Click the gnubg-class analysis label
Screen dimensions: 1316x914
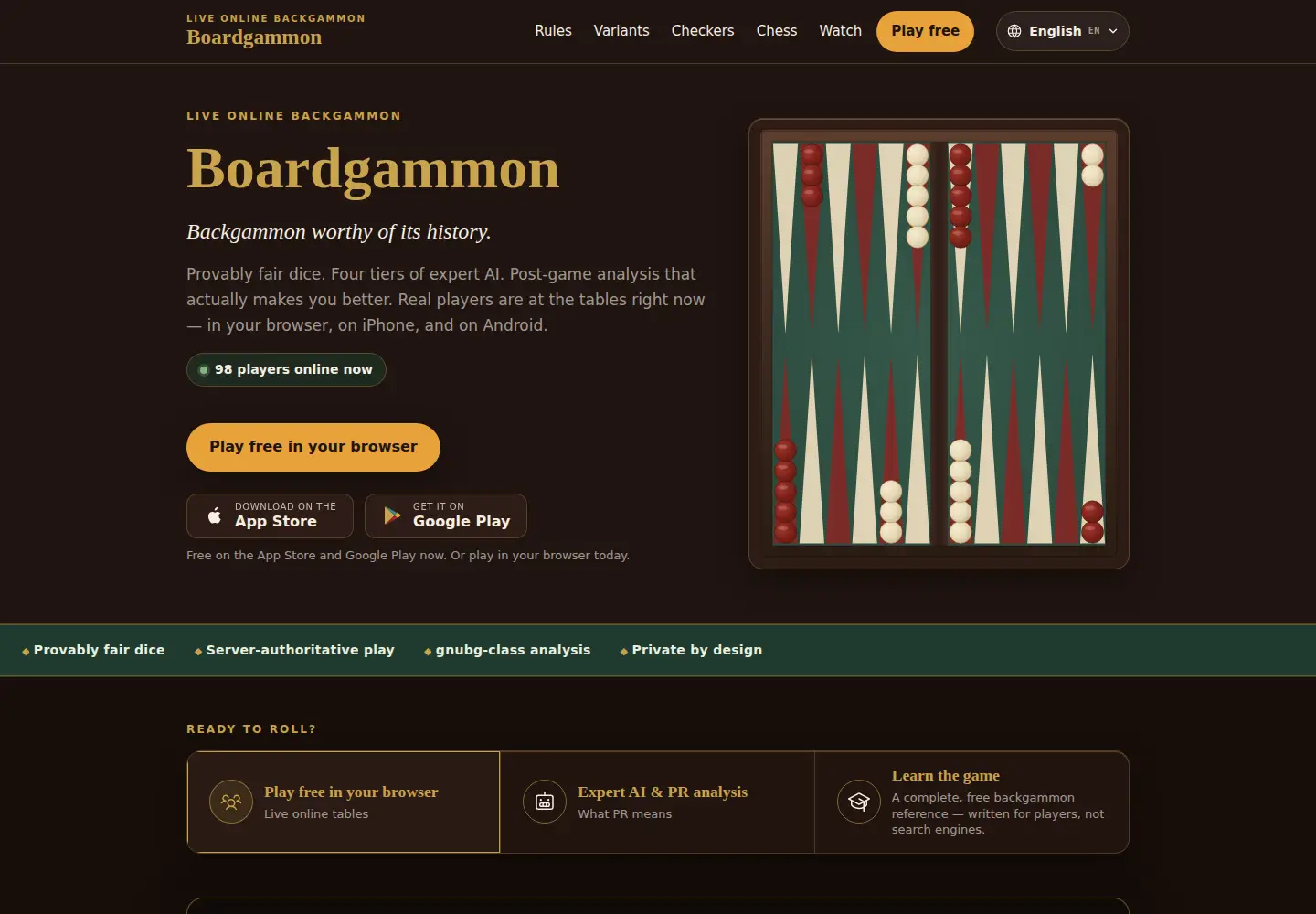point(514,650)
